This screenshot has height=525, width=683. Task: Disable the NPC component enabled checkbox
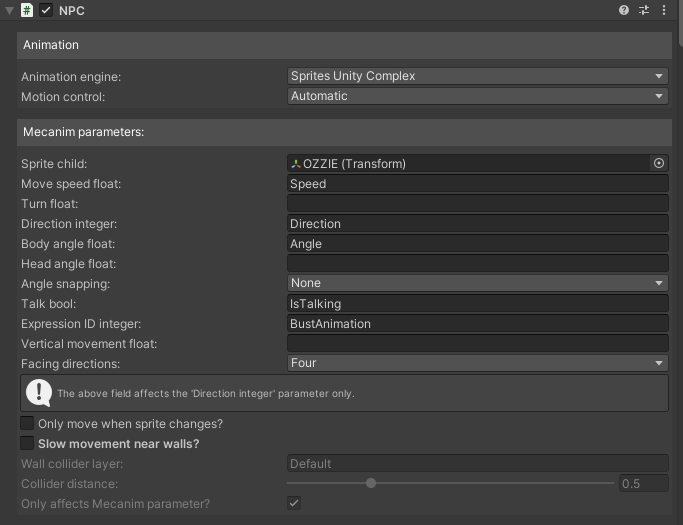[46, 10]
